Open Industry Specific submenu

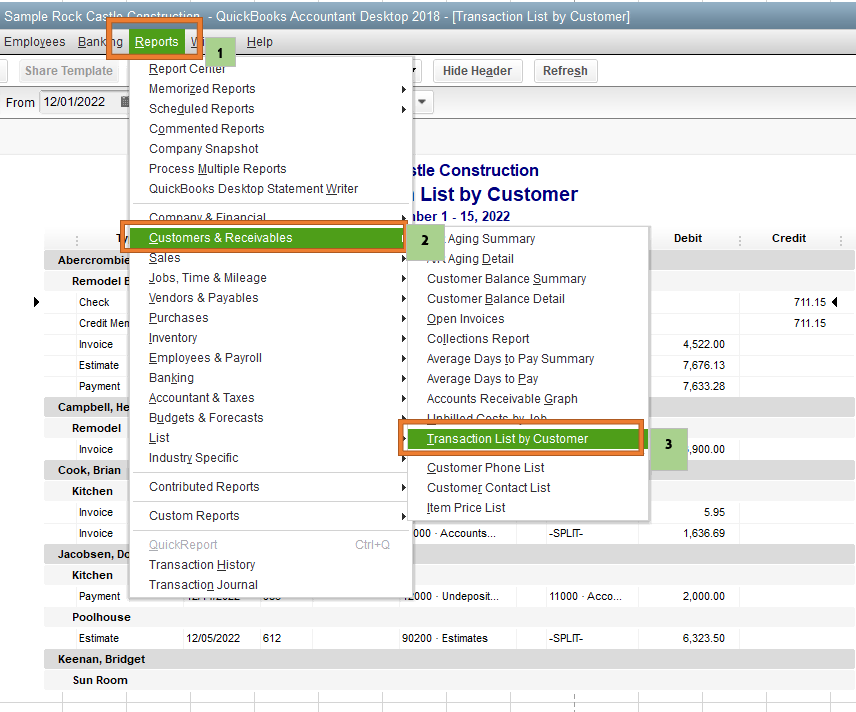click(x=270, y=458)
